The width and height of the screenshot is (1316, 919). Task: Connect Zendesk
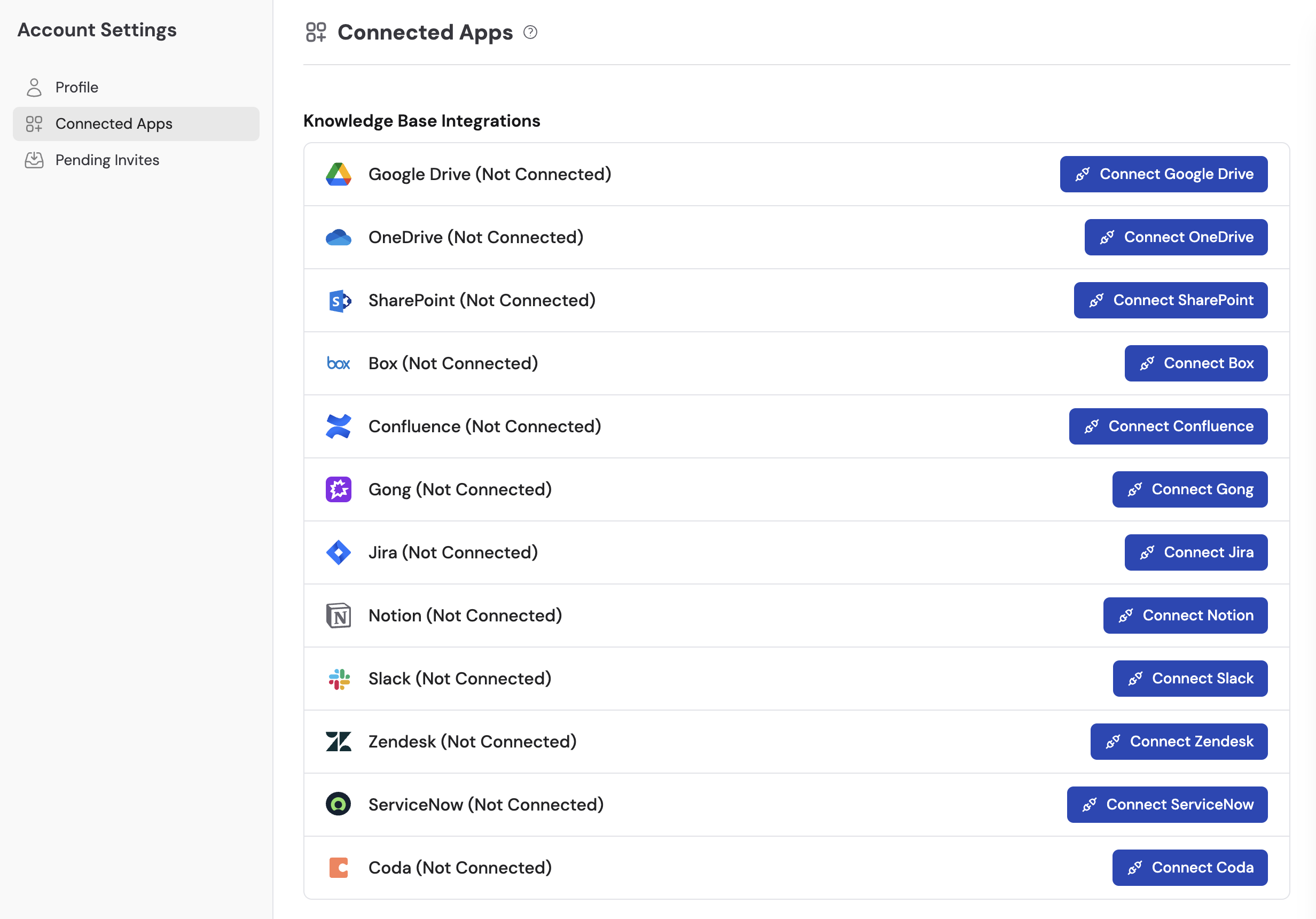click(x=1178, y=741)
